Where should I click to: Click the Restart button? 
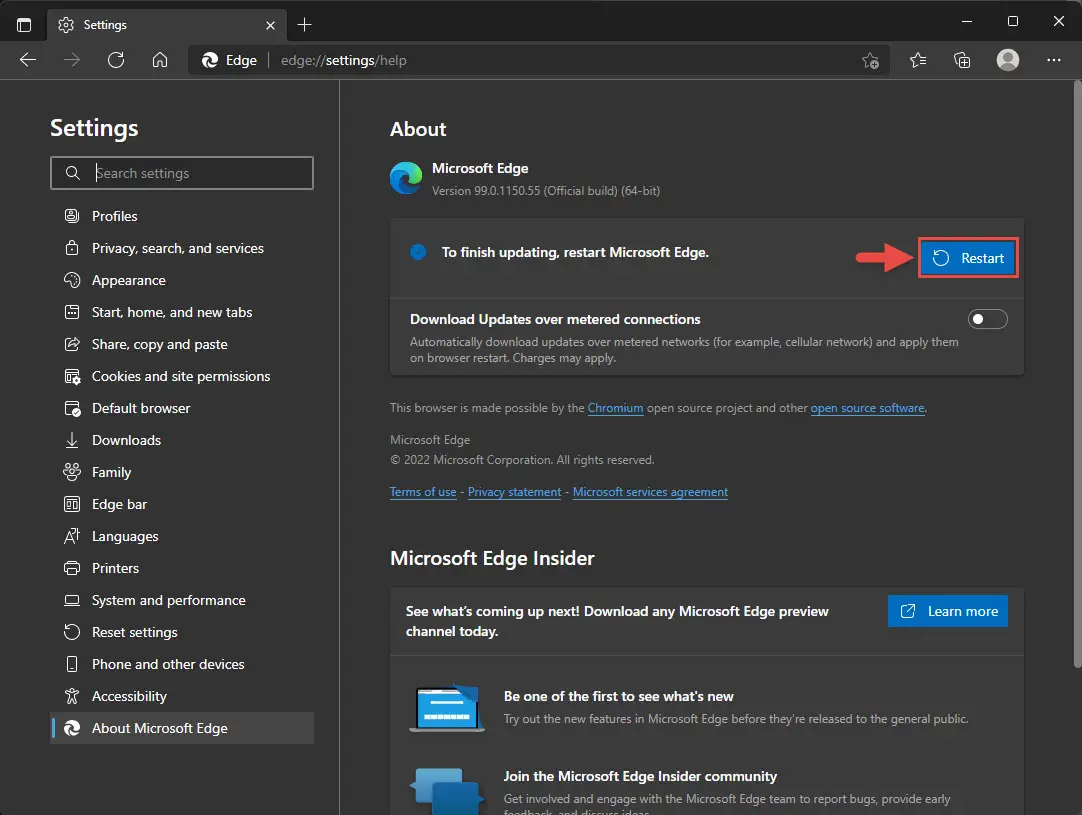(967, 258)
